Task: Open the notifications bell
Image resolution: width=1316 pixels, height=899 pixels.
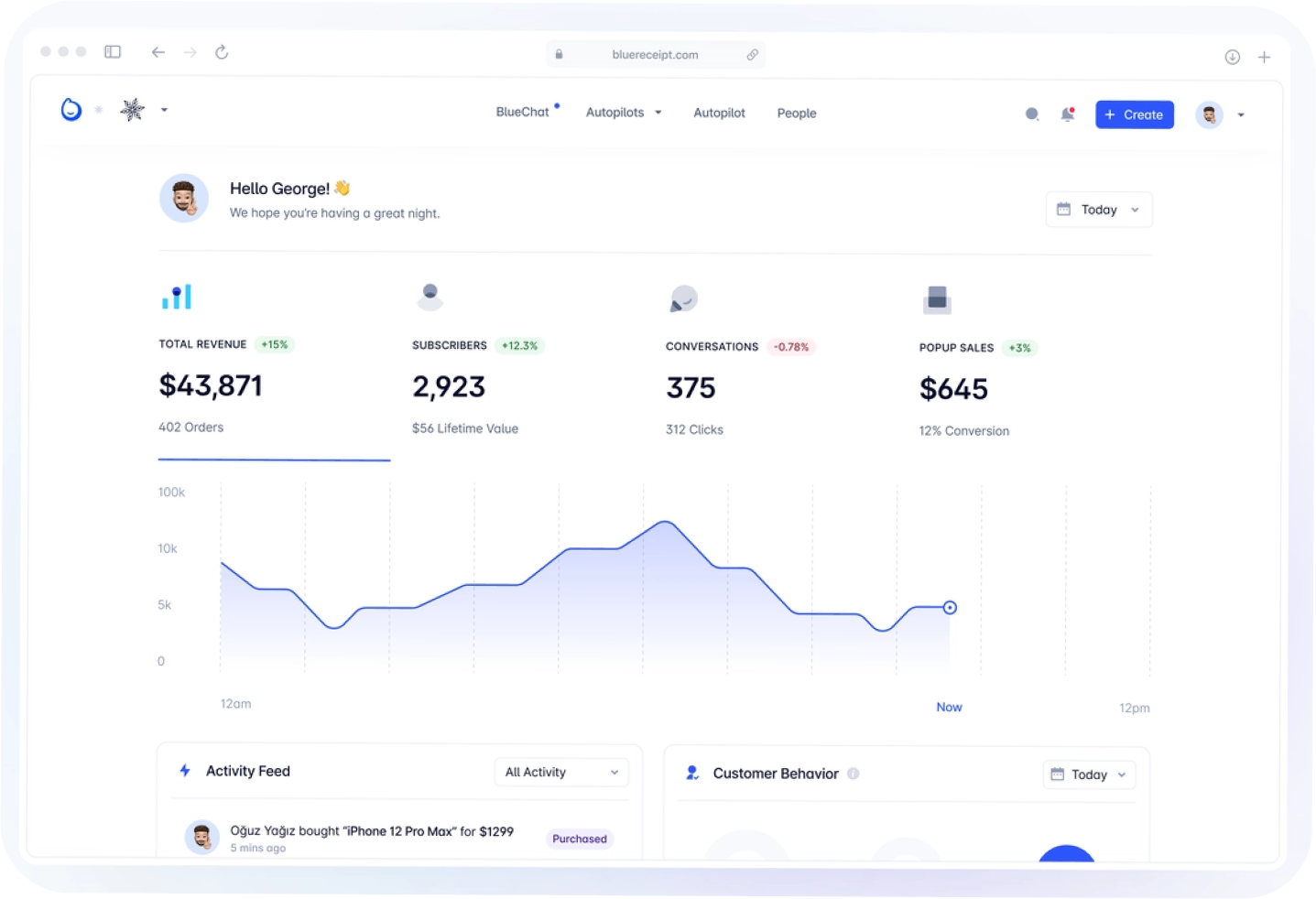Action: click(1067, 114)
